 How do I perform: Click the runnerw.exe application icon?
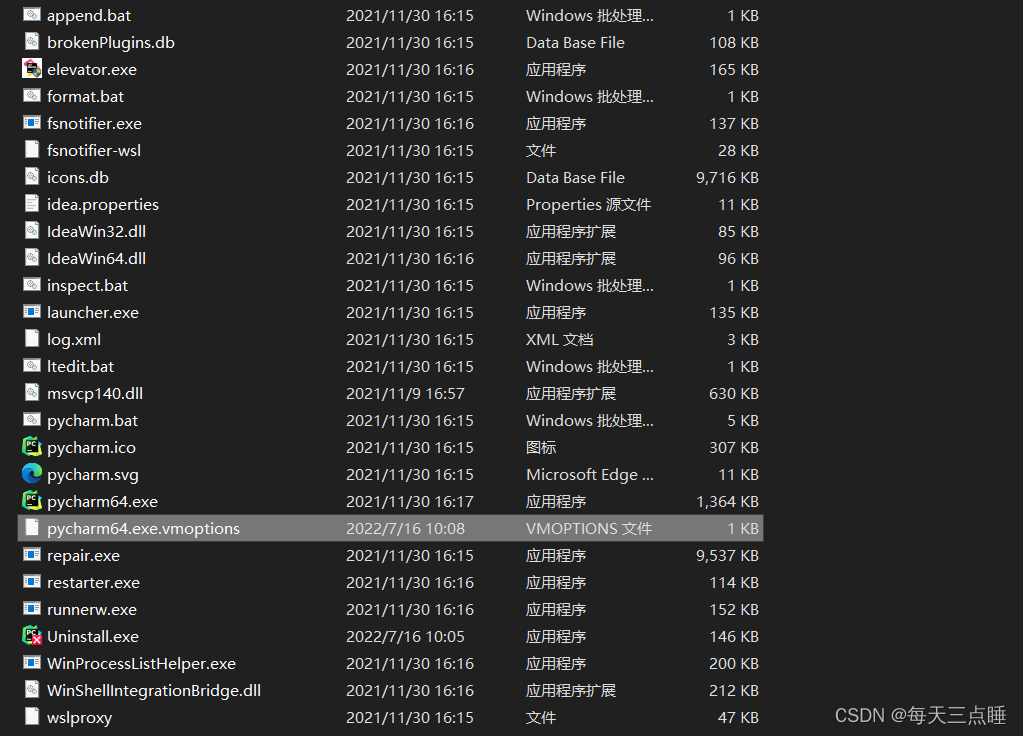click(32, 609)
